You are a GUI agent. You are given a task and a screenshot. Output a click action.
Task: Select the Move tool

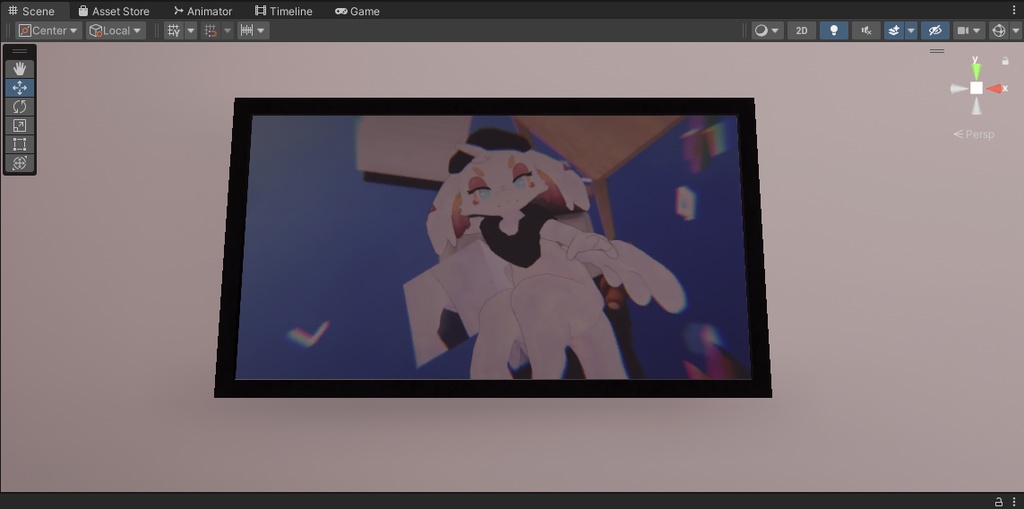click(x=20, y=88)
